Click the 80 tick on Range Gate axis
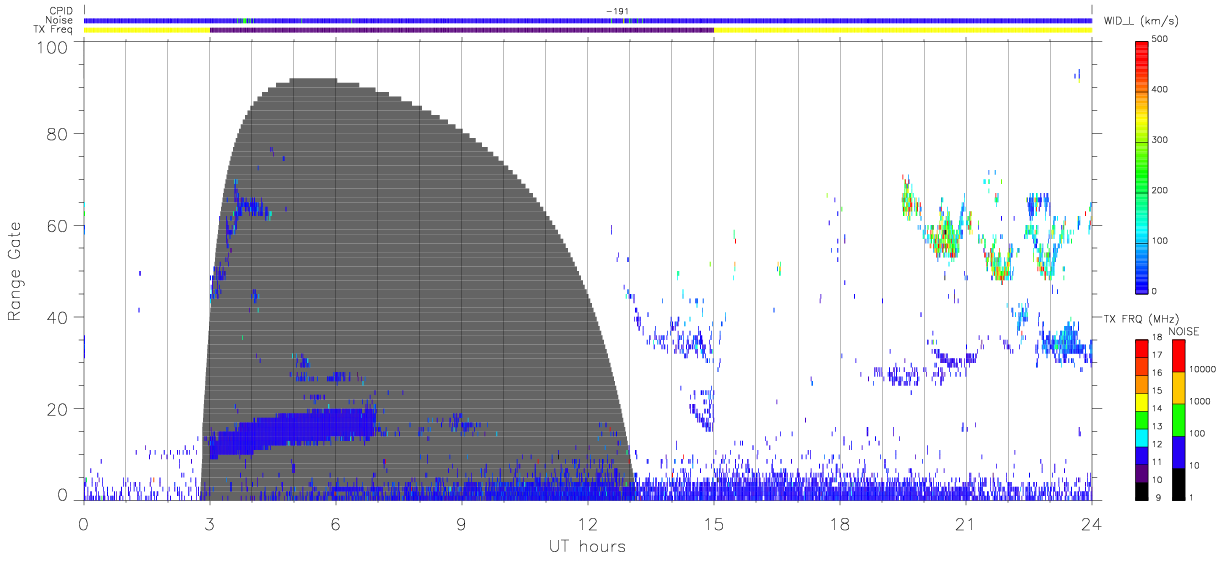1228x567 pixels. 58,134
